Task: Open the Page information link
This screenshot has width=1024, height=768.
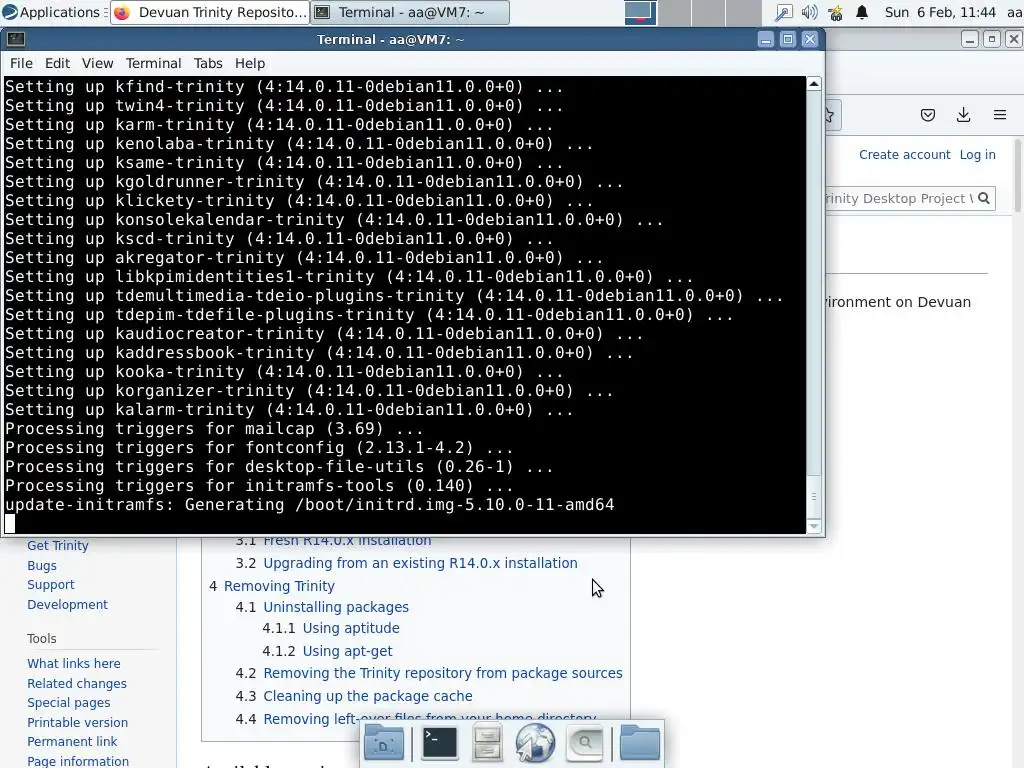Action: tap(78, 761)
